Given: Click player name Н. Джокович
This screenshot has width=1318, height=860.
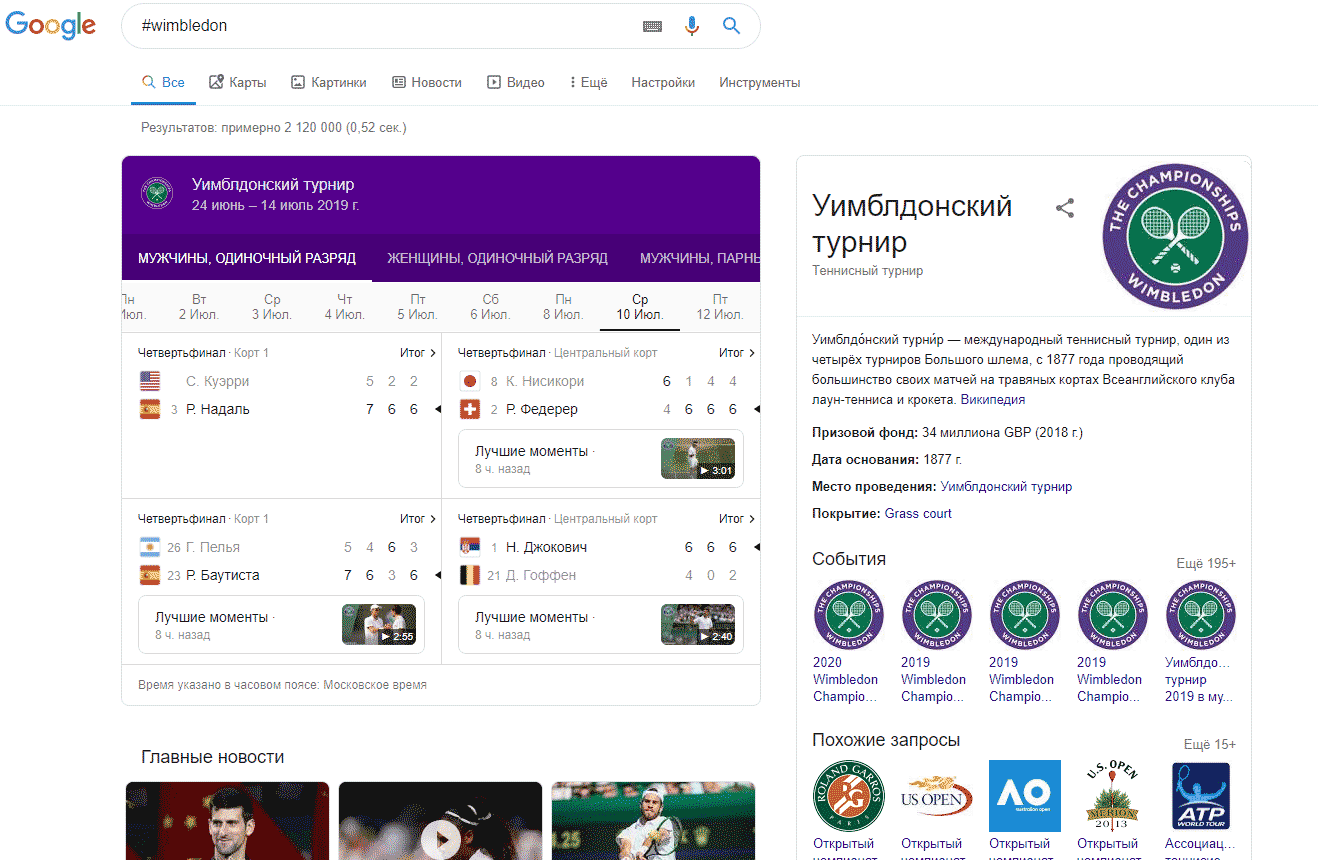Looking at the screenshot, I should (546, 547).
